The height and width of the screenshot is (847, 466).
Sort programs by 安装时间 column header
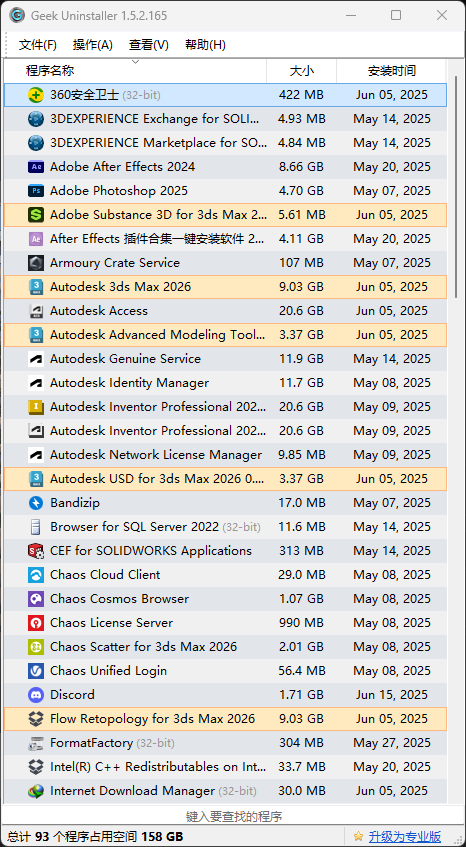tap(391, 71)
